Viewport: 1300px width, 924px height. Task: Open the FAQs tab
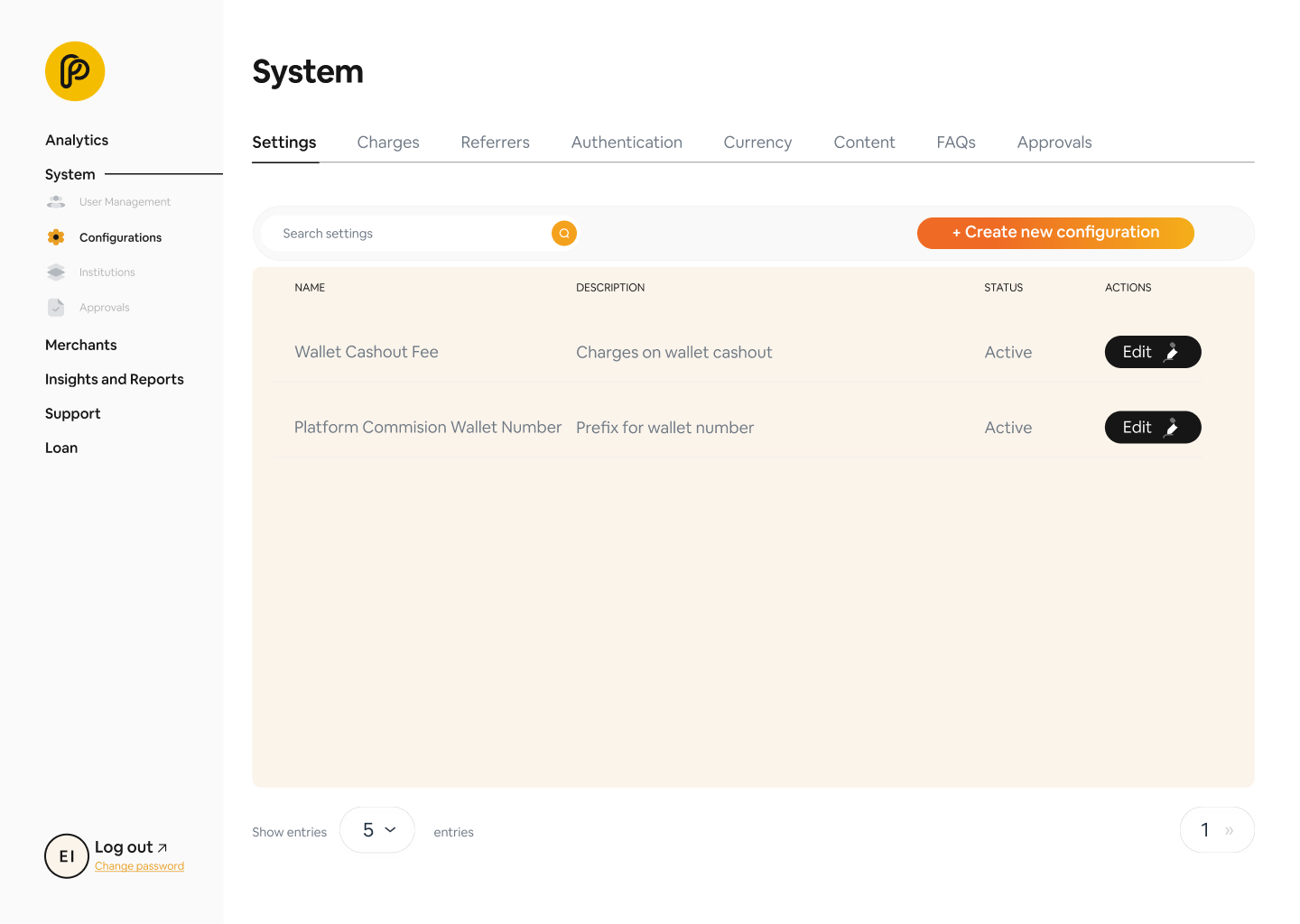956,143
